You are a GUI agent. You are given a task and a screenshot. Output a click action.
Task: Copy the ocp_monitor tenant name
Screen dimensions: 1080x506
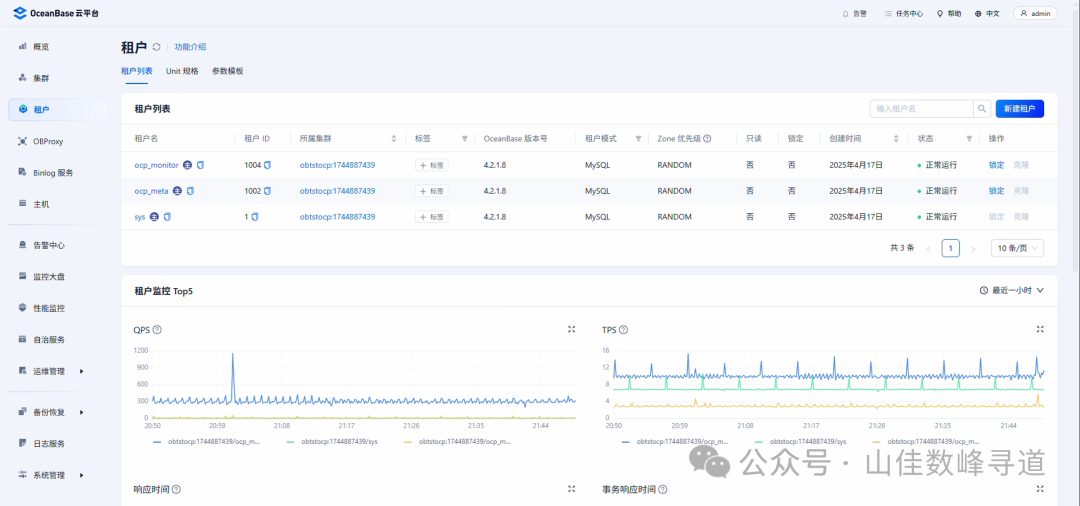click(200, 165)
